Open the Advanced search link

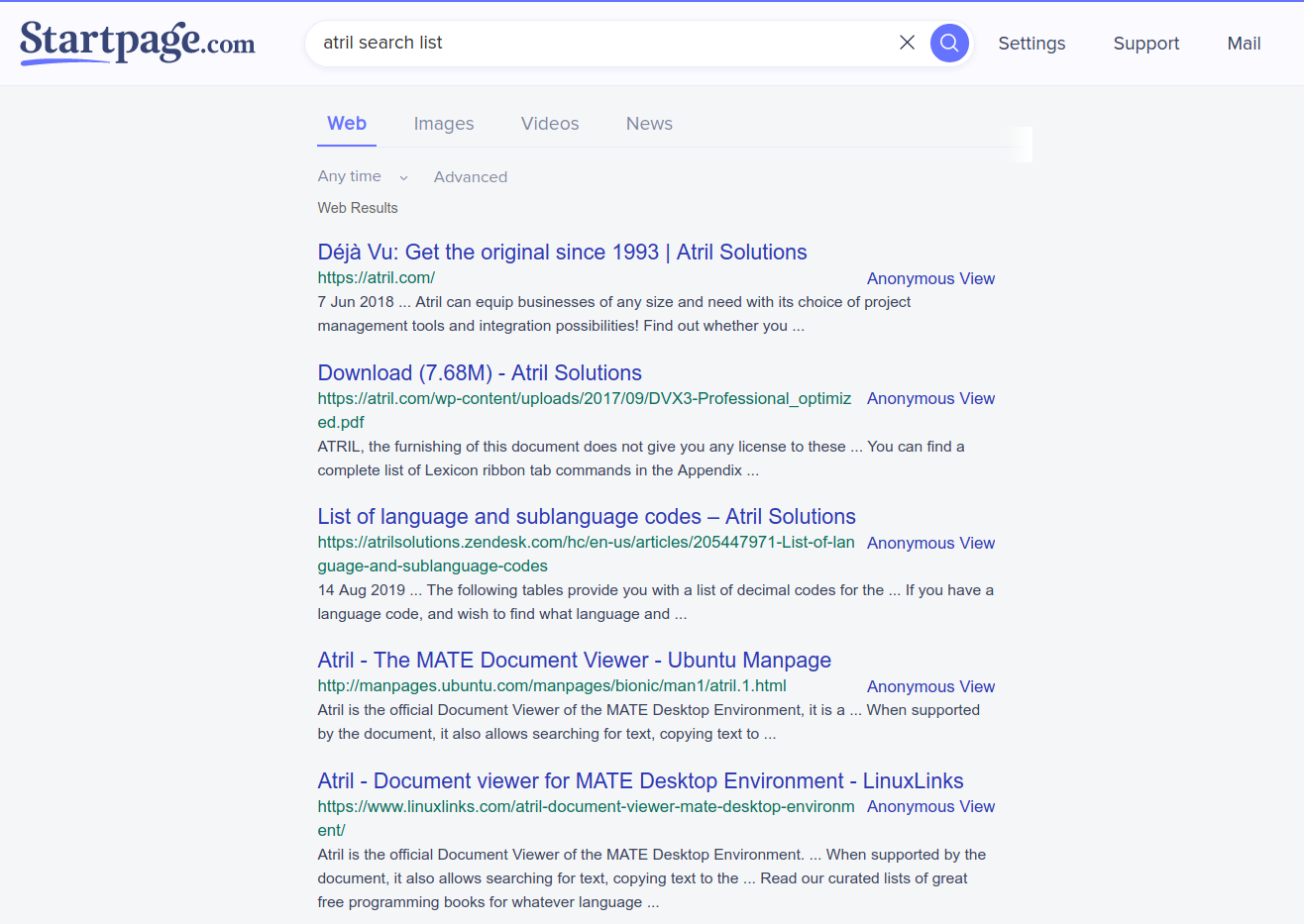pyautogui.click(x=471, y=177)
